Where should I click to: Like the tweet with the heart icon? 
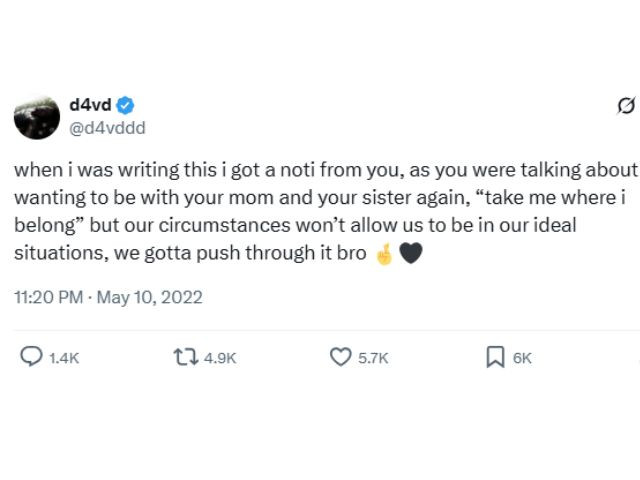341,357
